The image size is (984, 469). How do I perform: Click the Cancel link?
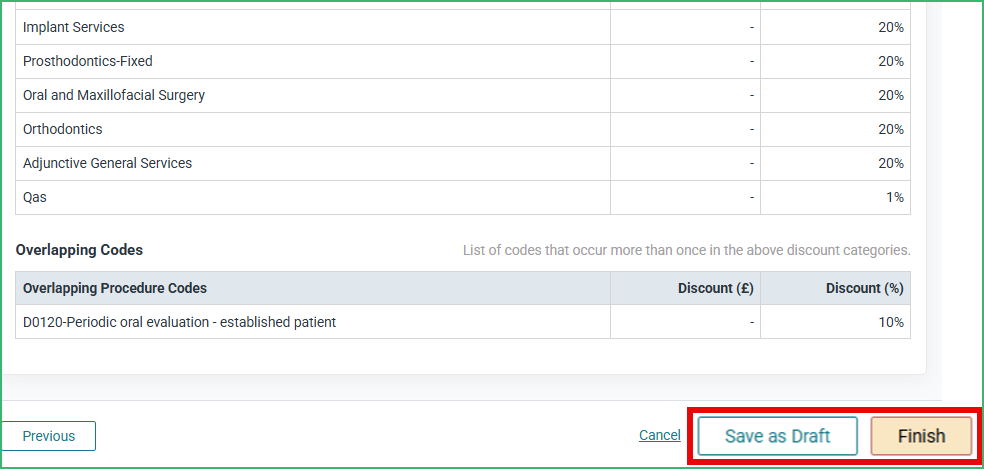pos(660,435)
